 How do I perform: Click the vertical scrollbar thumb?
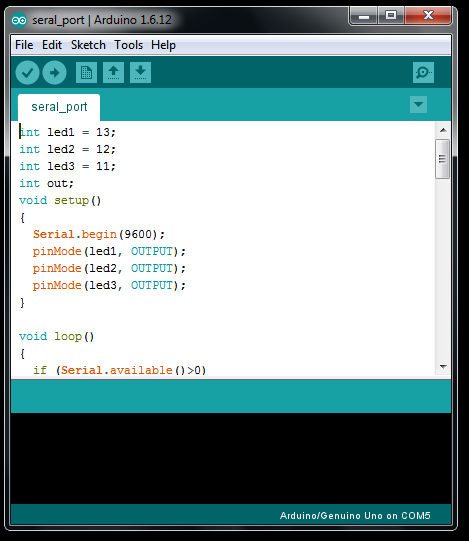pyautogui.click(x=442, y=159)
